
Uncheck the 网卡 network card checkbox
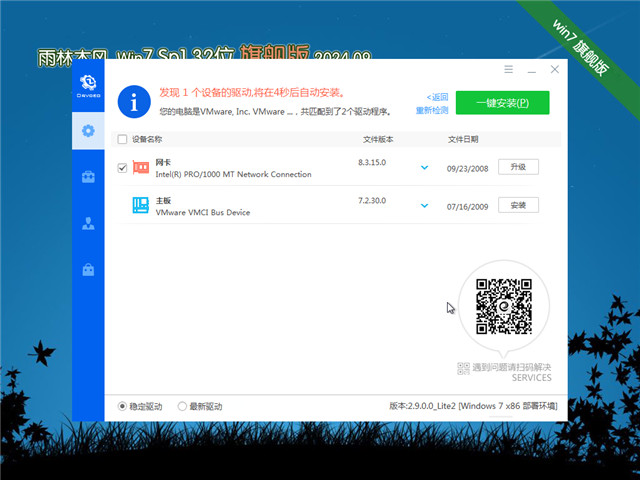(x=122, y=168)
